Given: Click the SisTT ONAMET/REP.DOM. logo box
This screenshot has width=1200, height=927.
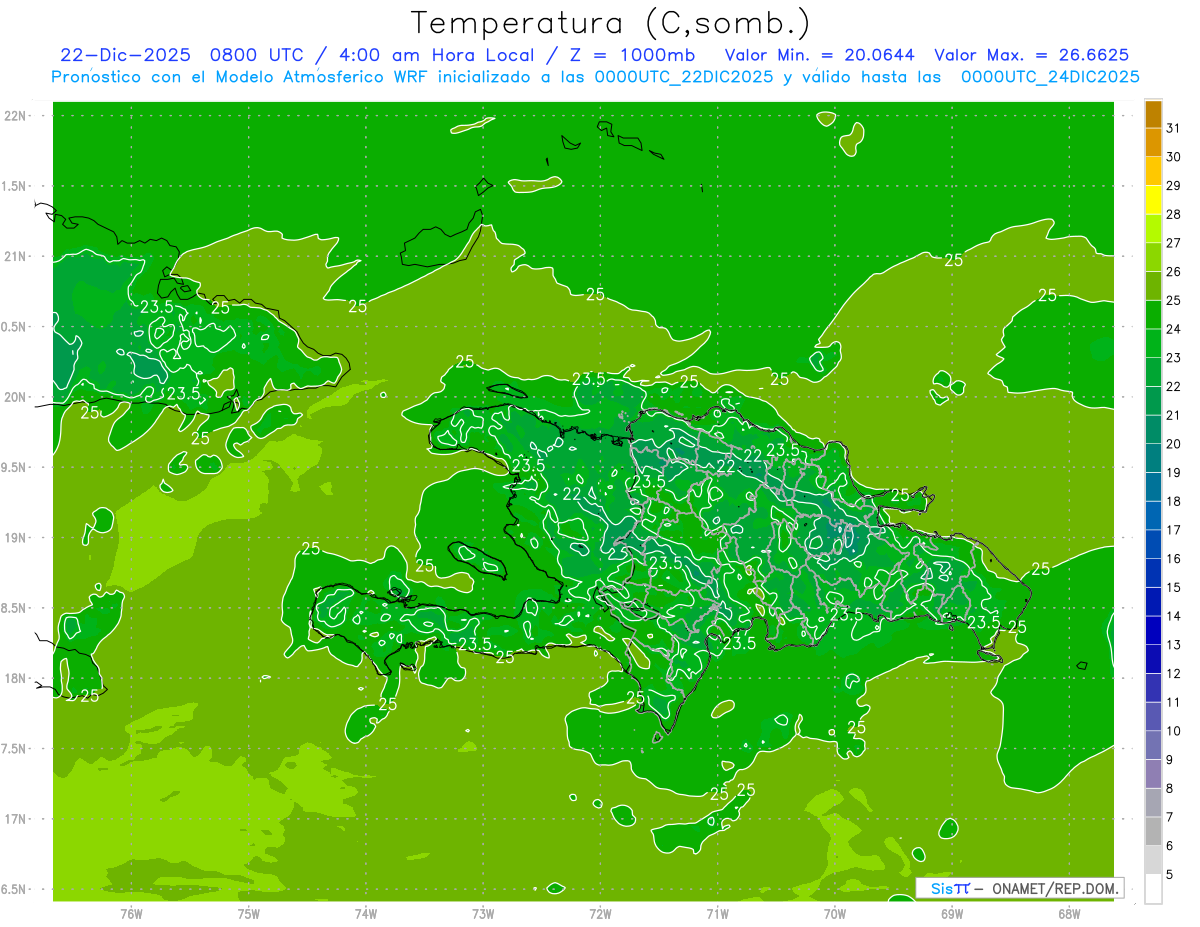Looking at the screenshot, I should click(1019, 888).
